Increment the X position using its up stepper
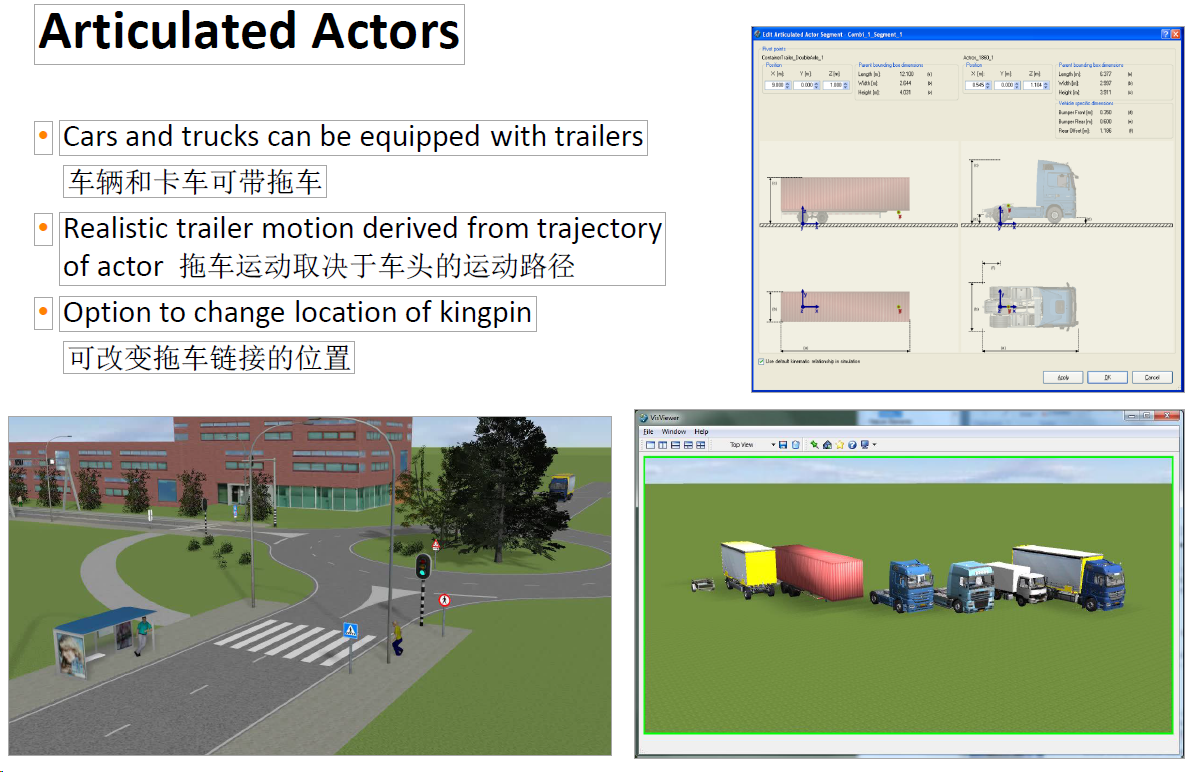Screen dimensions: 1202x772 (x=788, y=83)
